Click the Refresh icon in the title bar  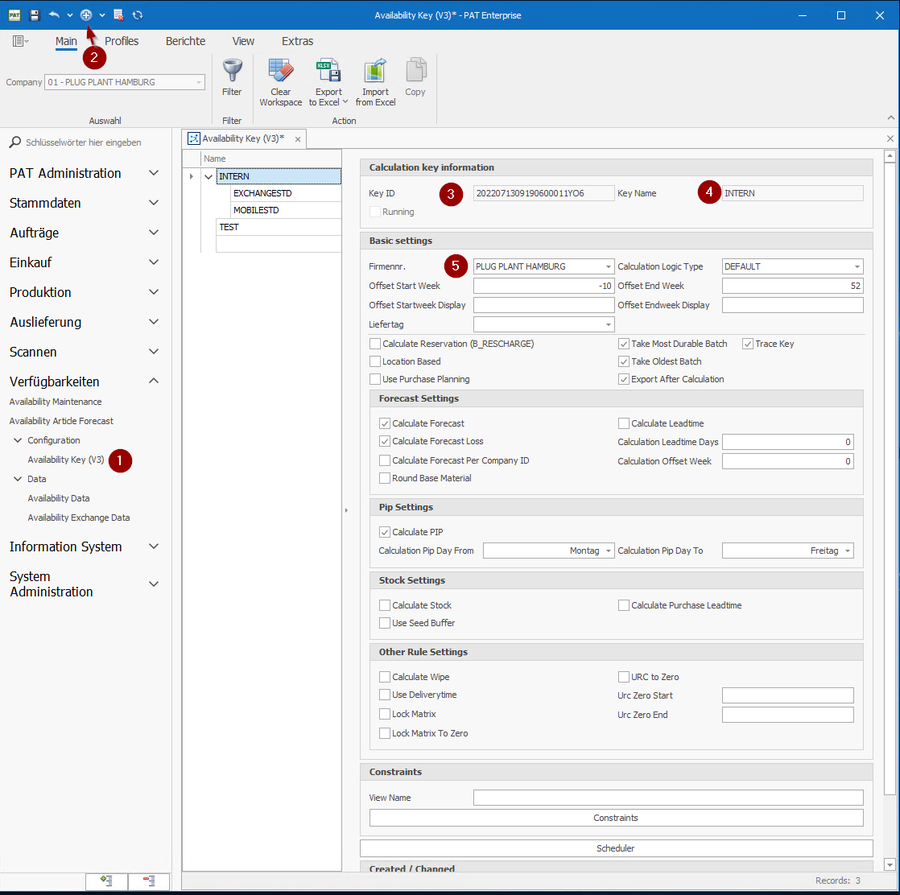point(137,14)
